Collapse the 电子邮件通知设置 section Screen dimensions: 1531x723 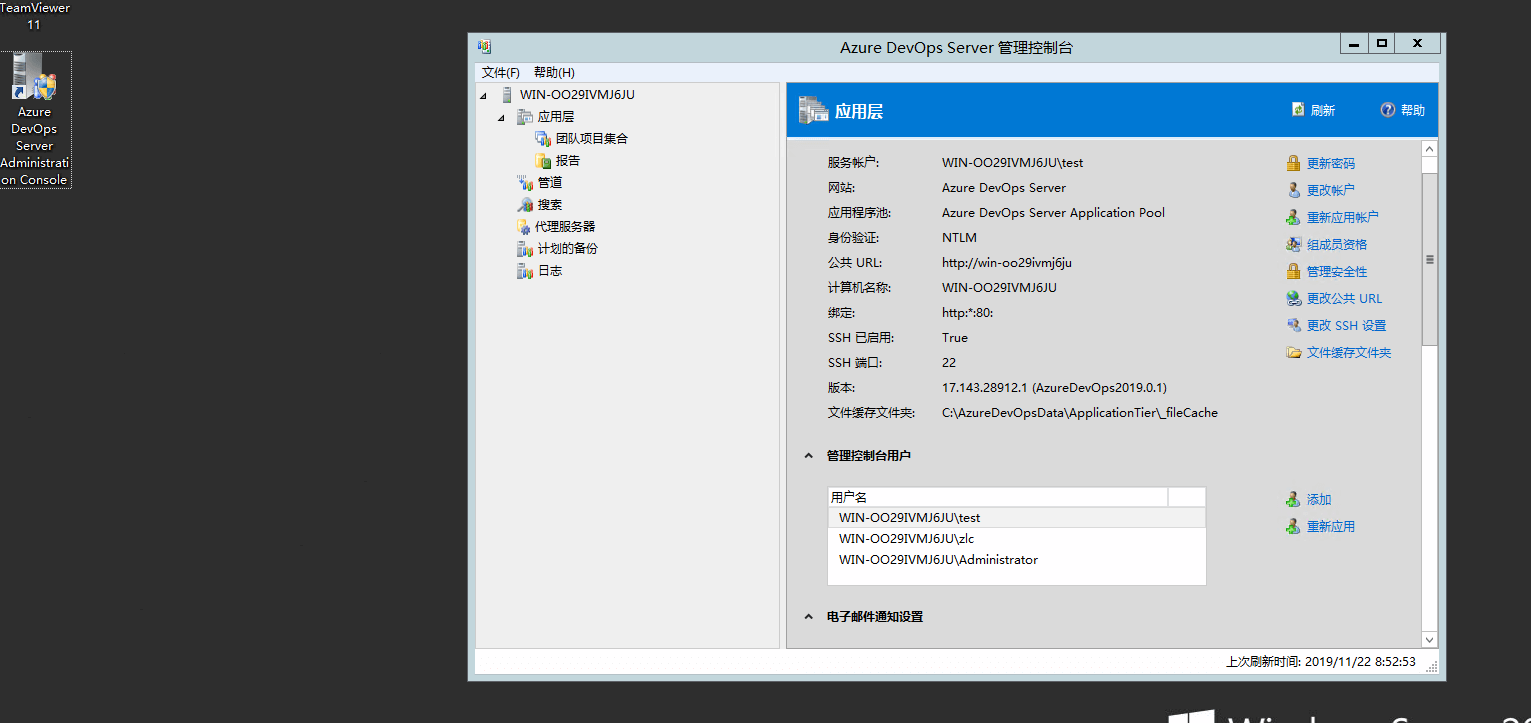[808, 617]
